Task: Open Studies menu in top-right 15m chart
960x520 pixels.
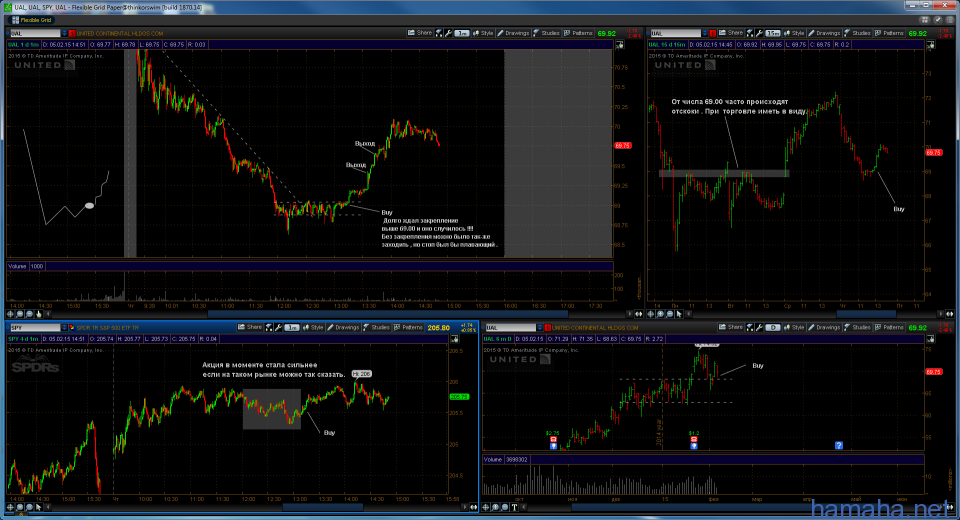Action: click(857, 33)
